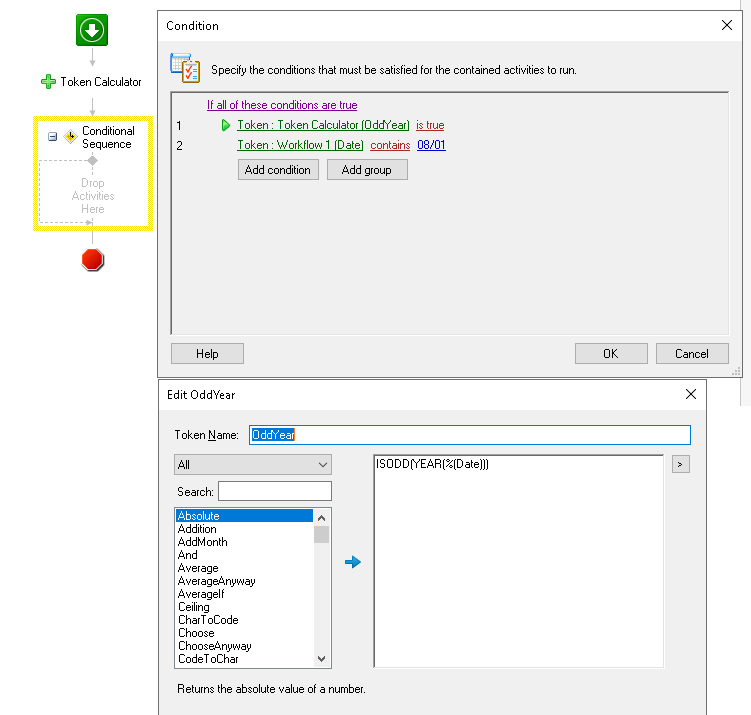Click the red workflow stop icon
The height and width of the screenshot is (715, 751).
(x=92, y=260)
